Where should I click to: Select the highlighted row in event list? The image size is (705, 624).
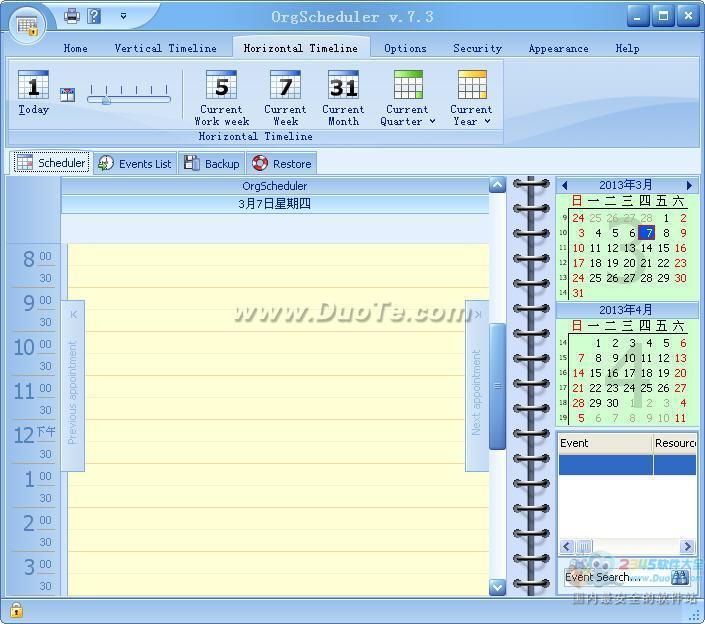[x=628, y=464]
